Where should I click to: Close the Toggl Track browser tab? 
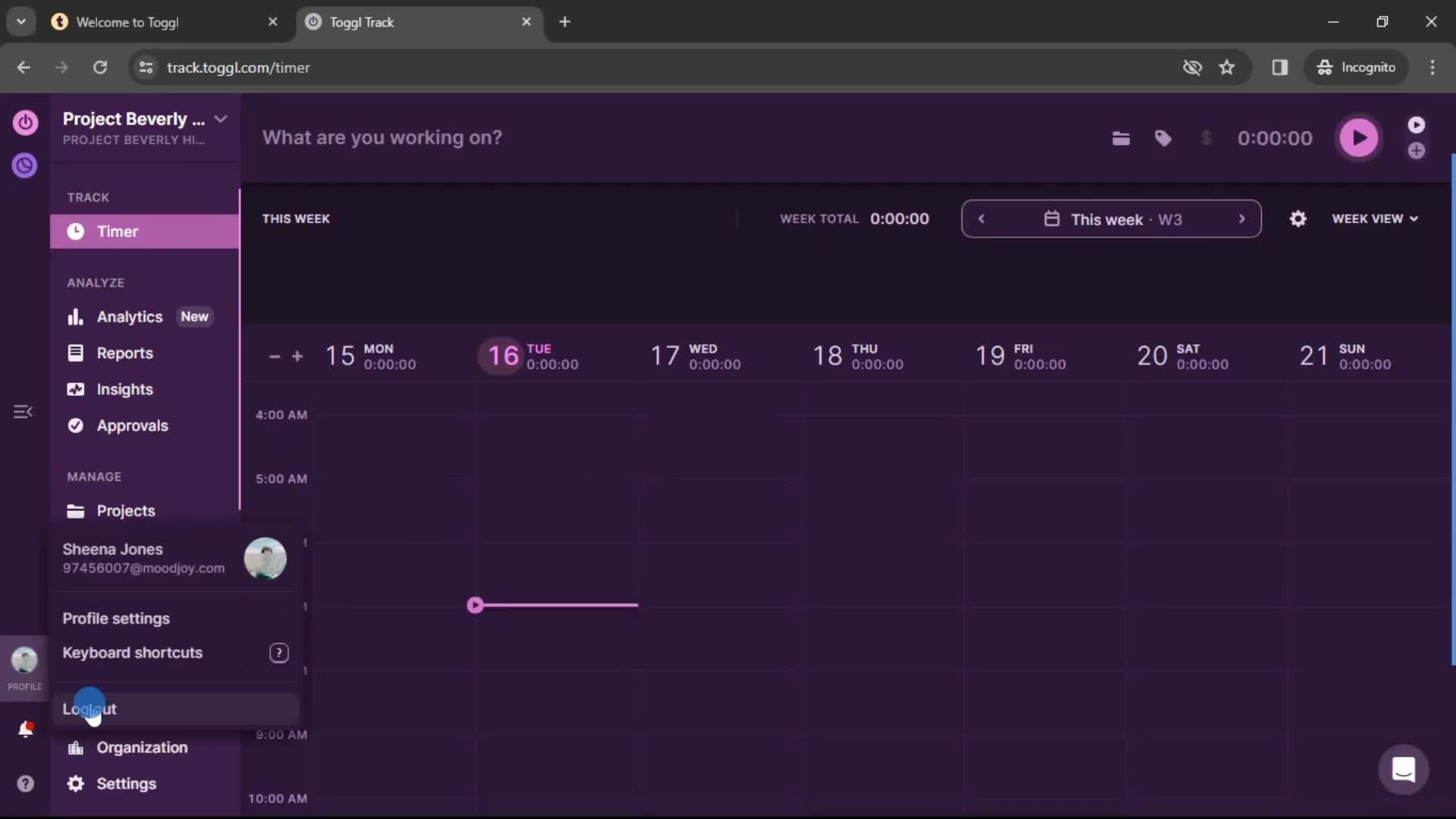click(x=526, y=22)
